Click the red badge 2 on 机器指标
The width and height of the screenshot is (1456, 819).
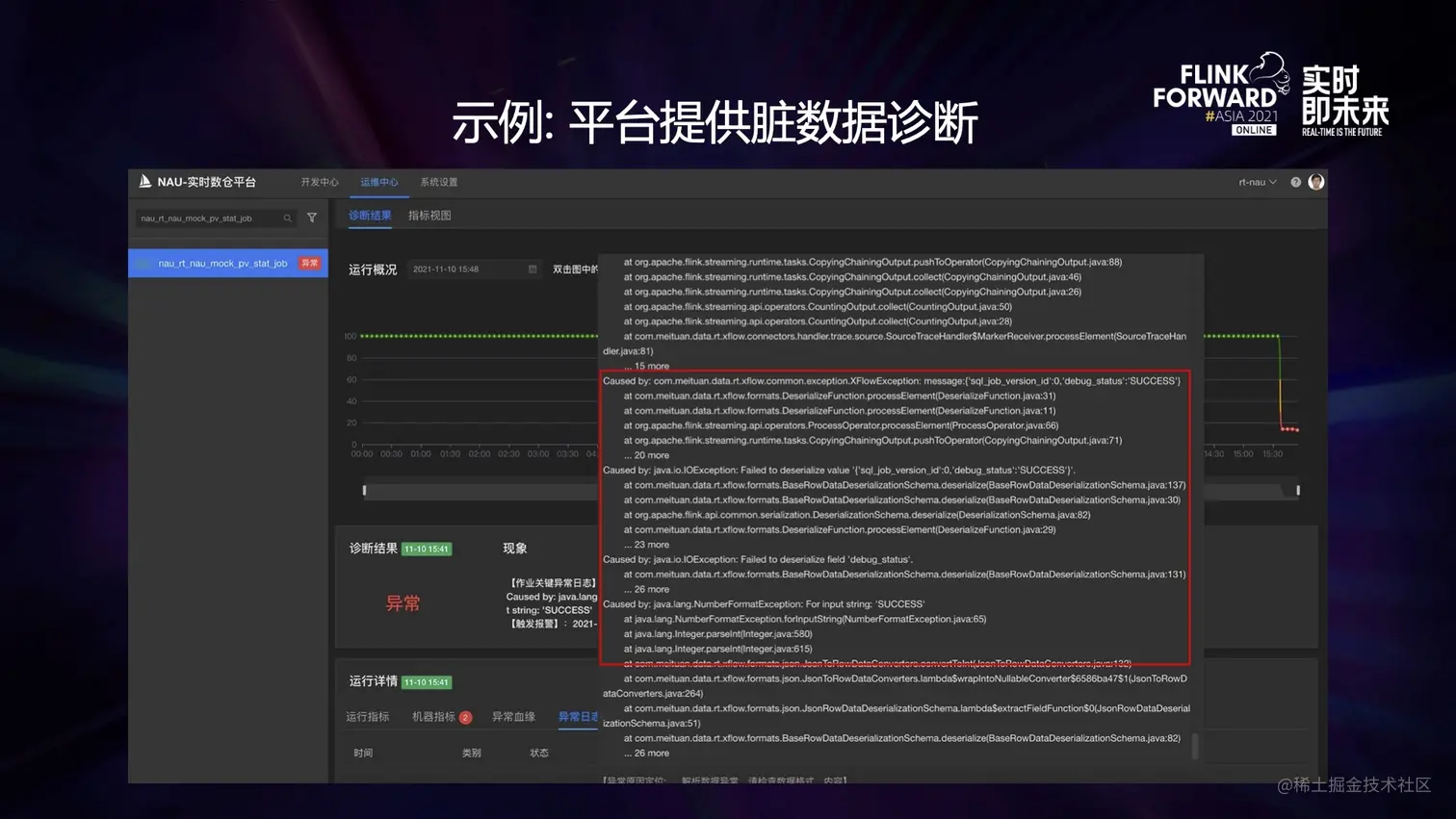(466, 717)
